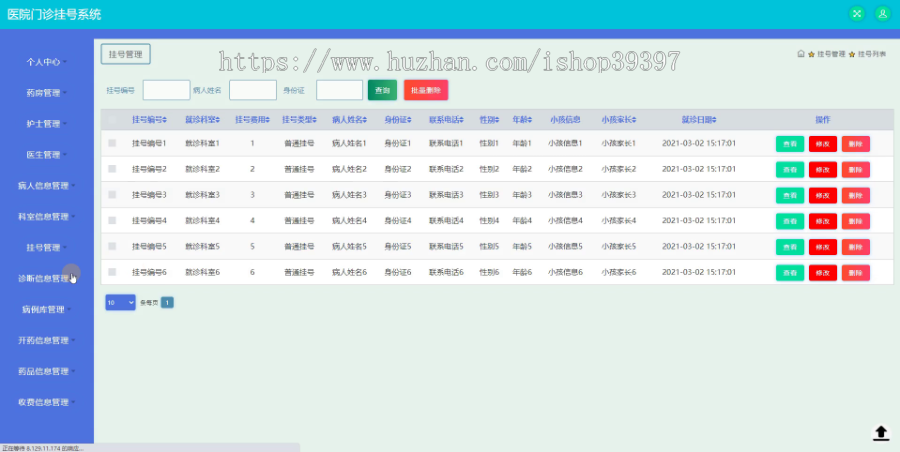Check the row for 挂号编号1
This screenshot has height=452, width=900.
click(x=112, y=143)
